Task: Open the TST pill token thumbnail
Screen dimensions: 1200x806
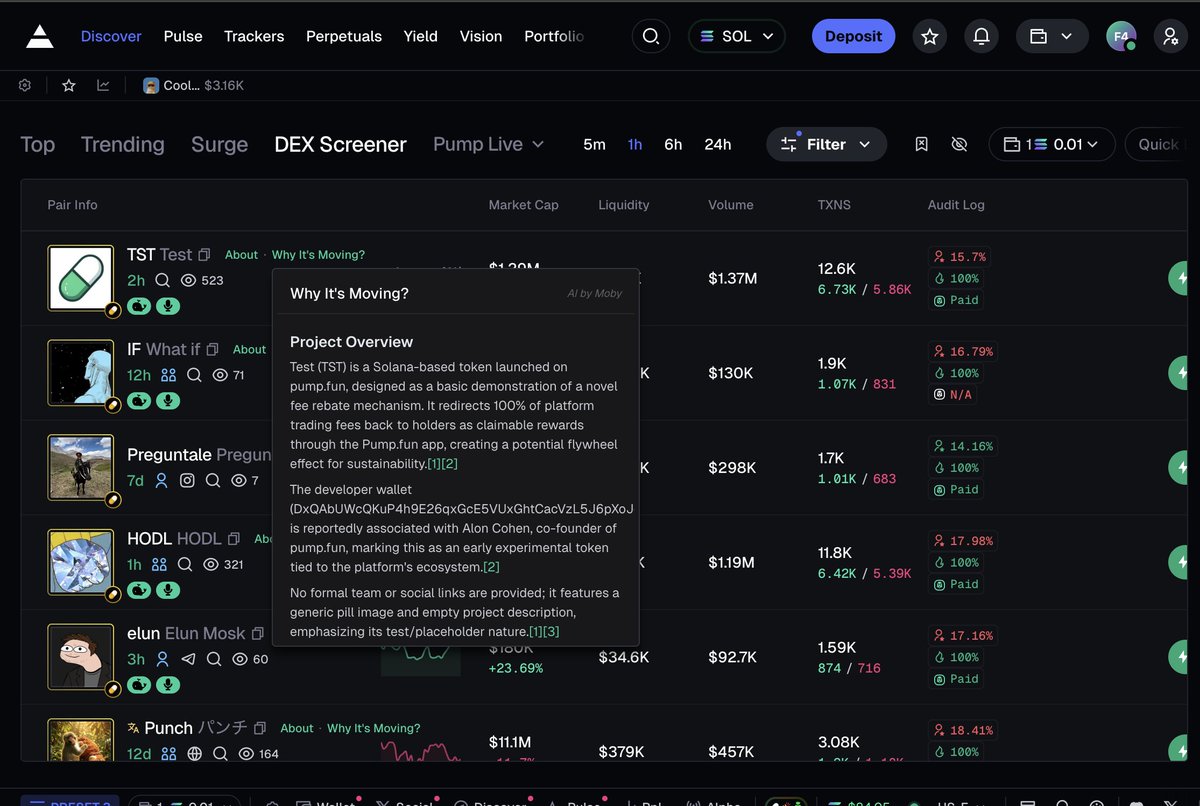Action: tap(81, 278)
